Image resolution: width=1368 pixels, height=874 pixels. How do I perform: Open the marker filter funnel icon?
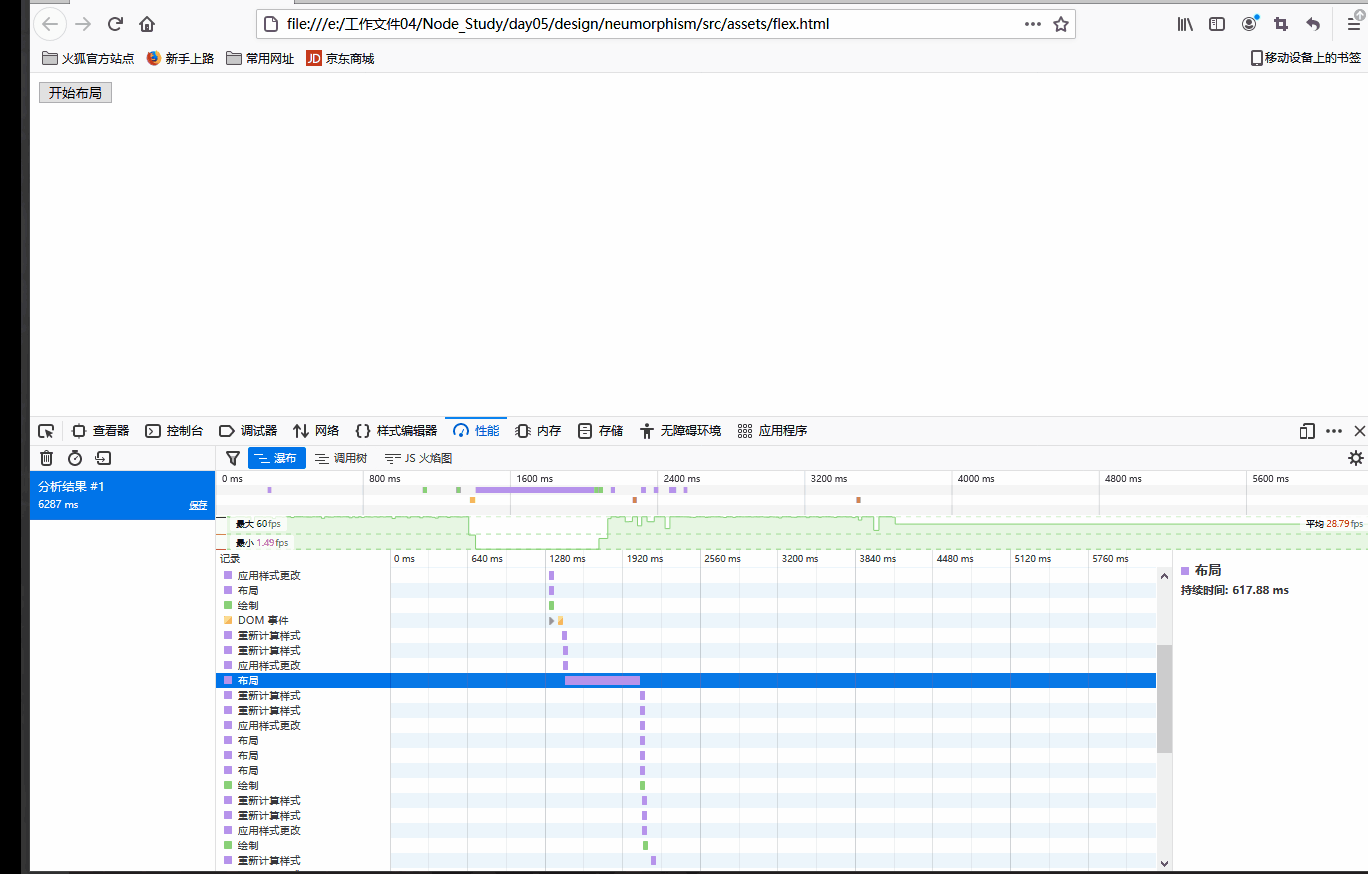coord(233,458)
